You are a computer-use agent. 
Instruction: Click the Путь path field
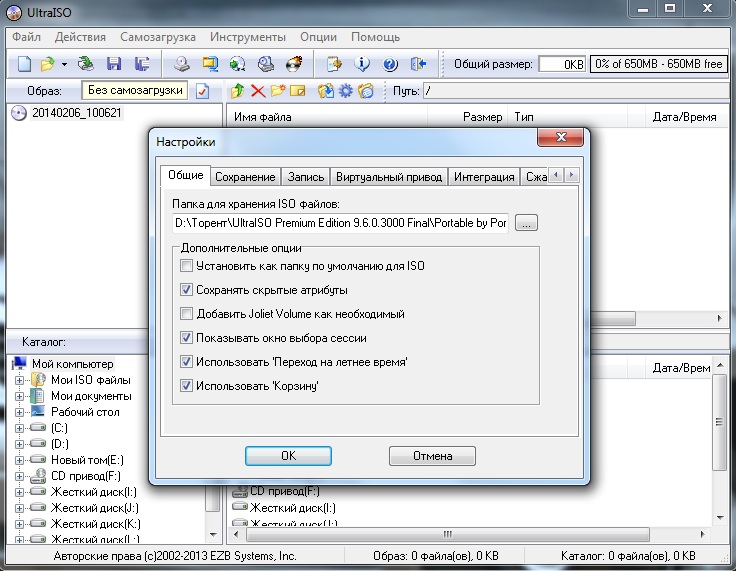click(x=577, y=91)
